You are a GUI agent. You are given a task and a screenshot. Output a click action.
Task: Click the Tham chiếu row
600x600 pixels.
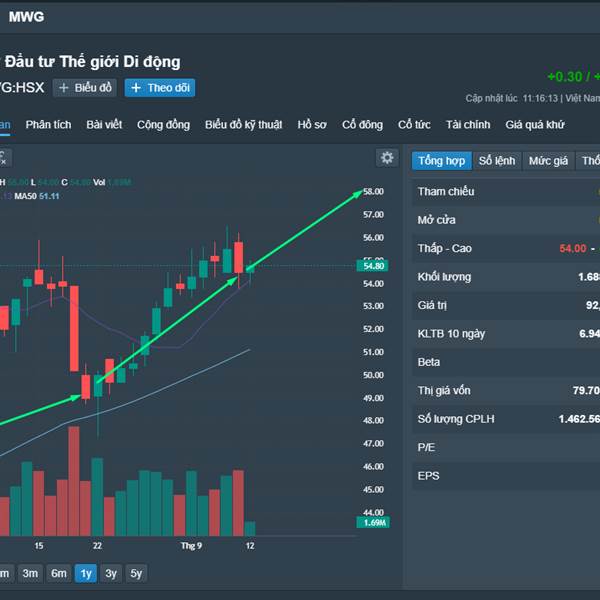point(506,191)
